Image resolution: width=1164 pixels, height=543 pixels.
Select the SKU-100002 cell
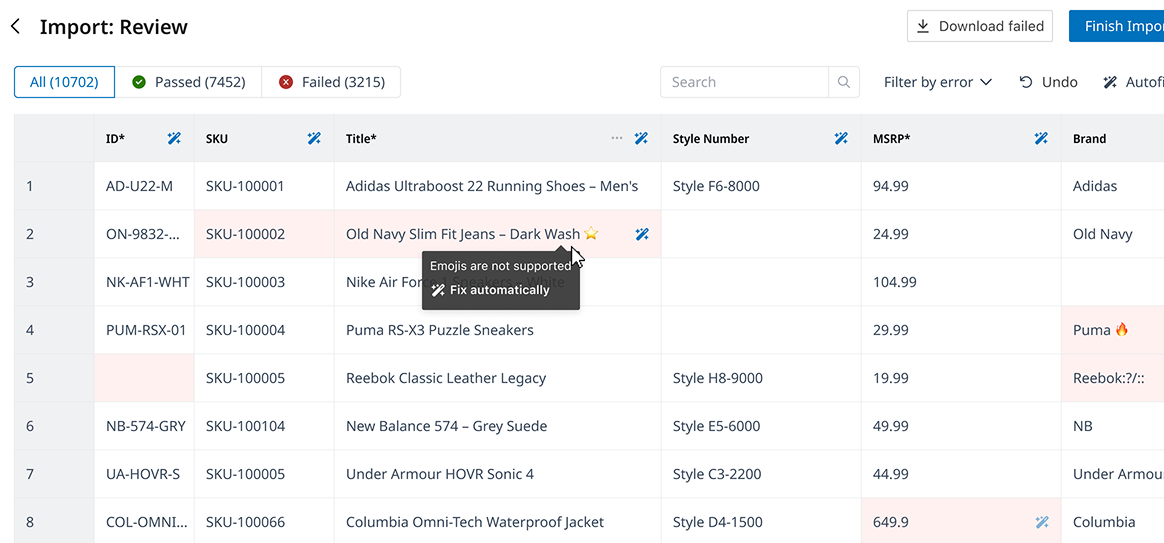coord(264,234)
